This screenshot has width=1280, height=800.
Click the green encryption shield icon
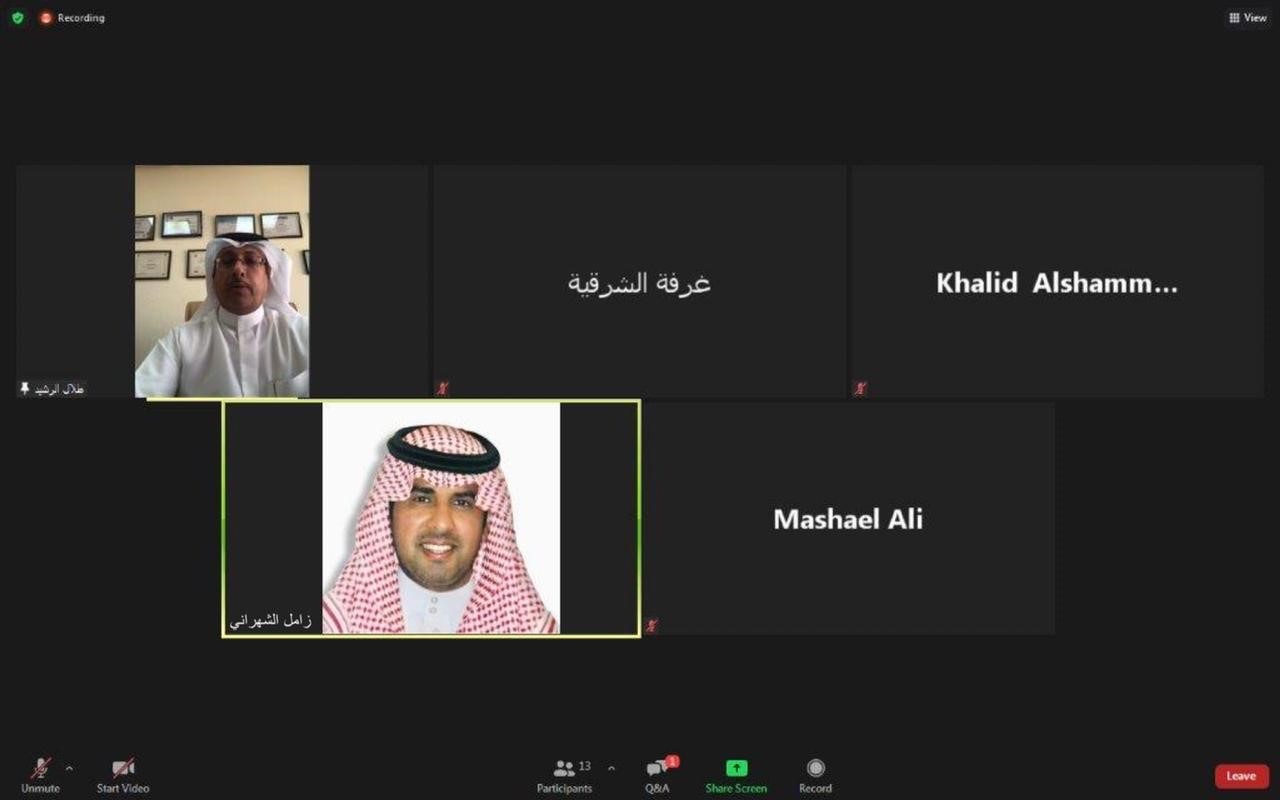(17, 18)
